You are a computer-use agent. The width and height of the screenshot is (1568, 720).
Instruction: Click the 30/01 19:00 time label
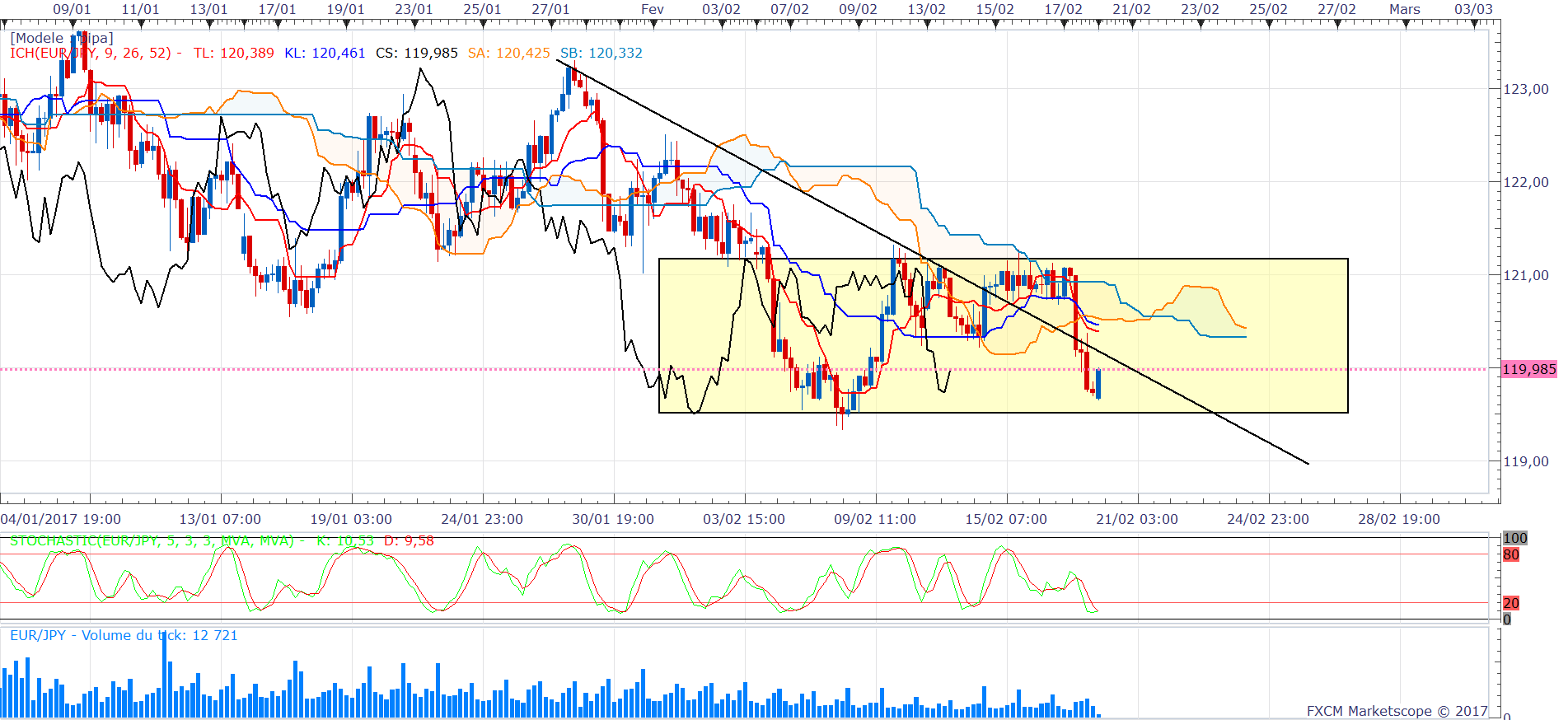(613, 519)
